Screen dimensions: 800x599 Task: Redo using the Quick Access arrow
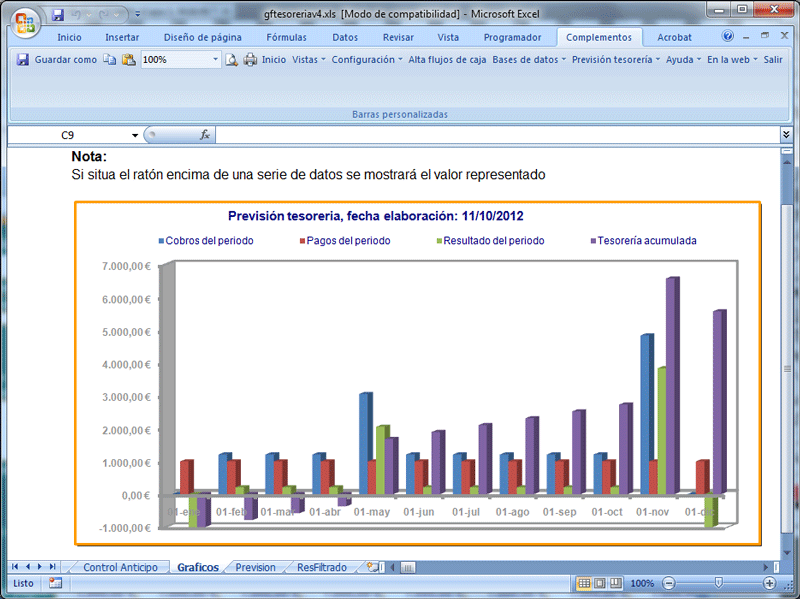pyautogui.click(x=104, y=15)
